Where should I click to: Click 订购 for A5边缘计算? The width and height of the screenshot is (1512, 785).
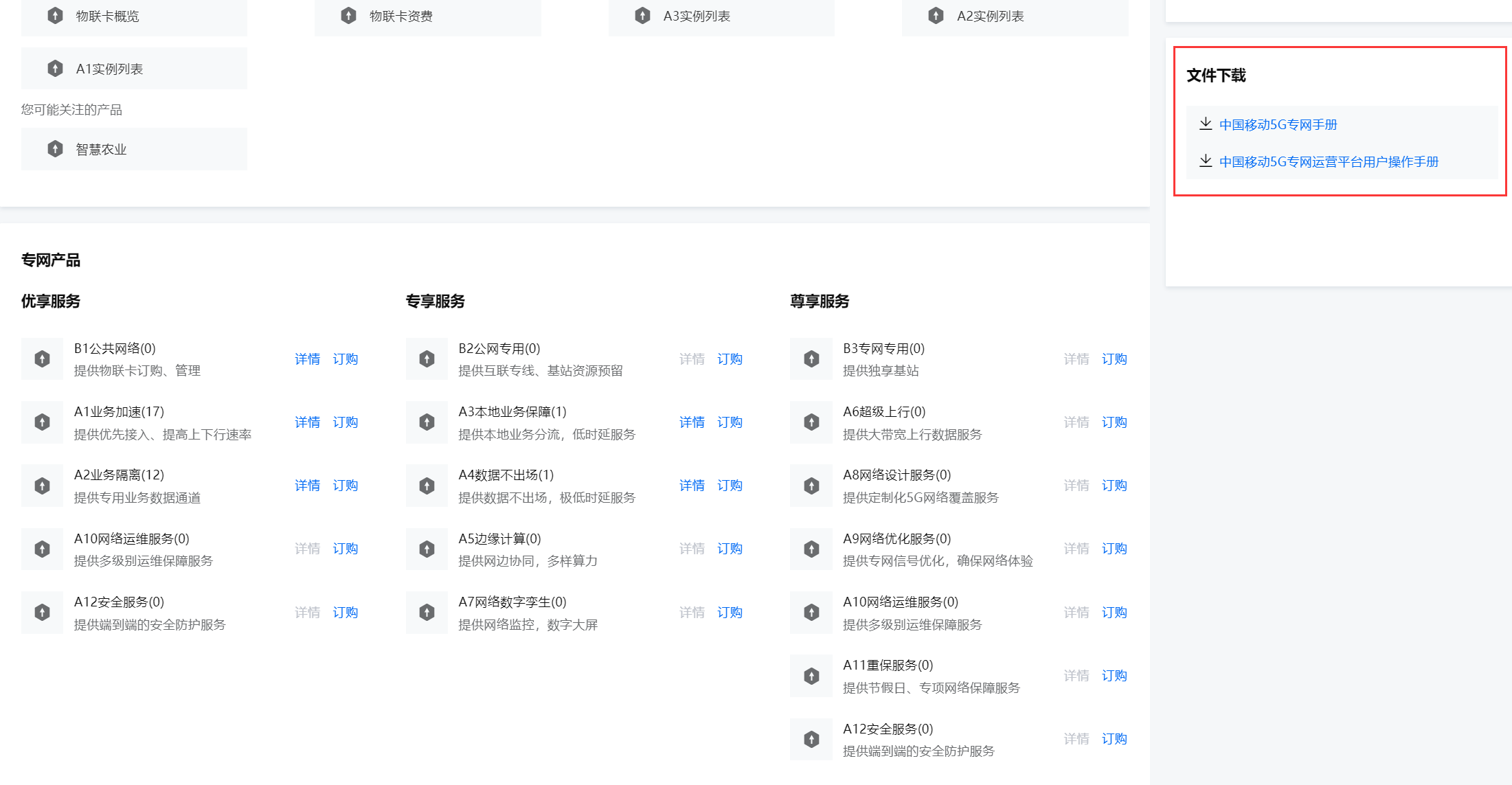729,549
